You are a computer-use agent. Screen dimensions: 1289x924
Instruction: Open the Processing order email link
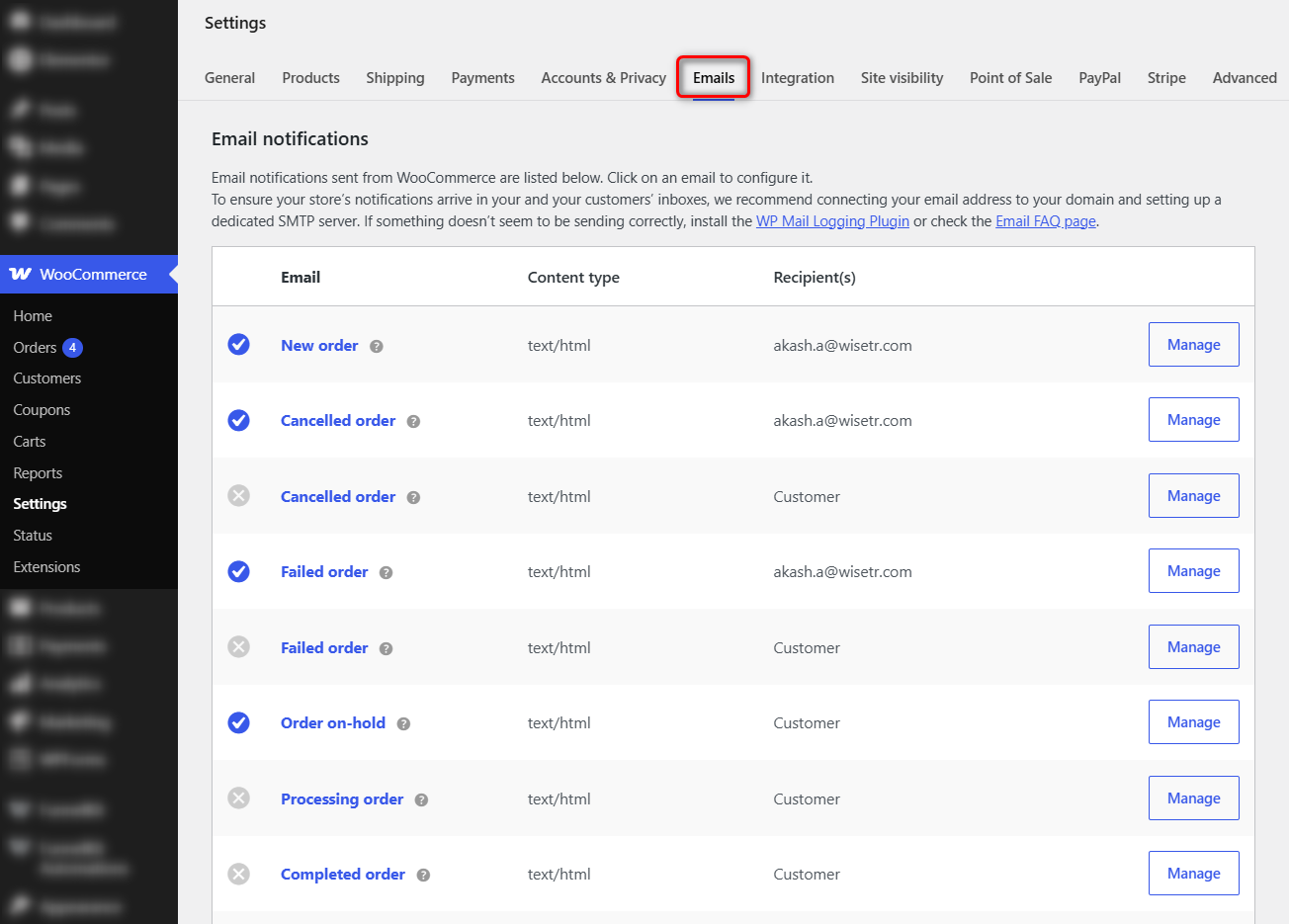[x=342, y=798]
